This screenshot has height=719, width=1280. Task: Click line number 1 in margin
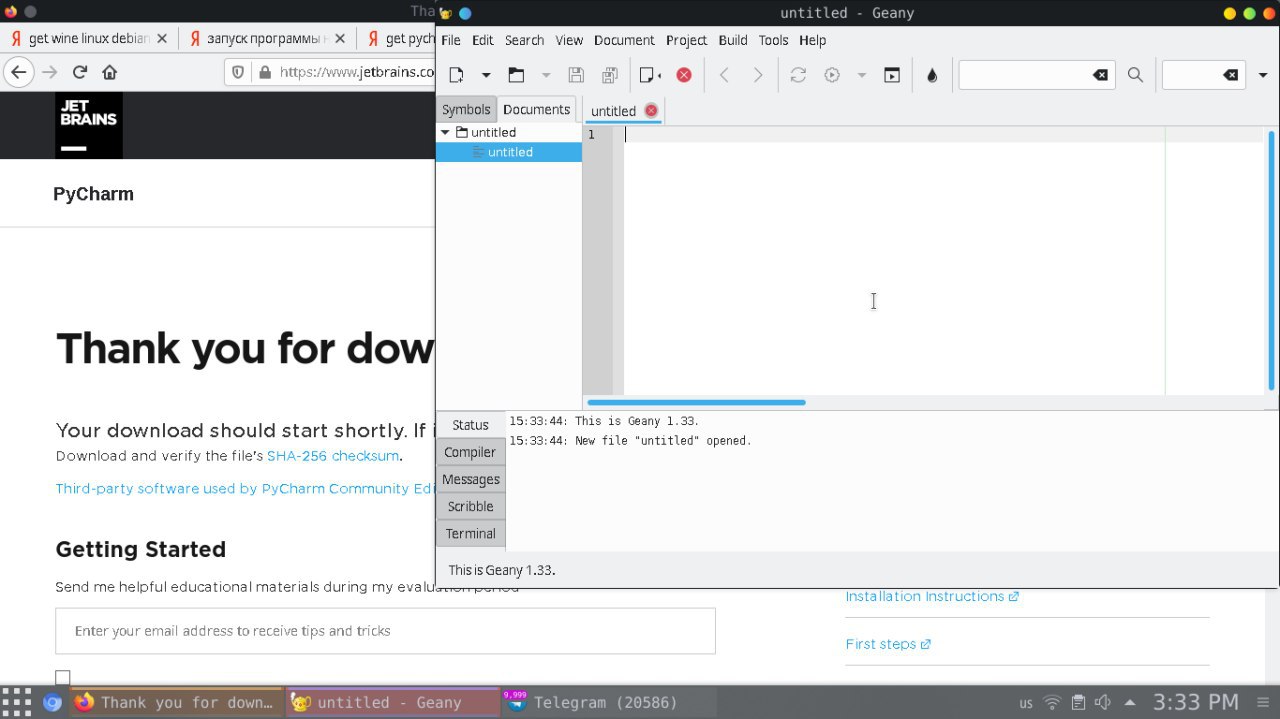(591, 134)
